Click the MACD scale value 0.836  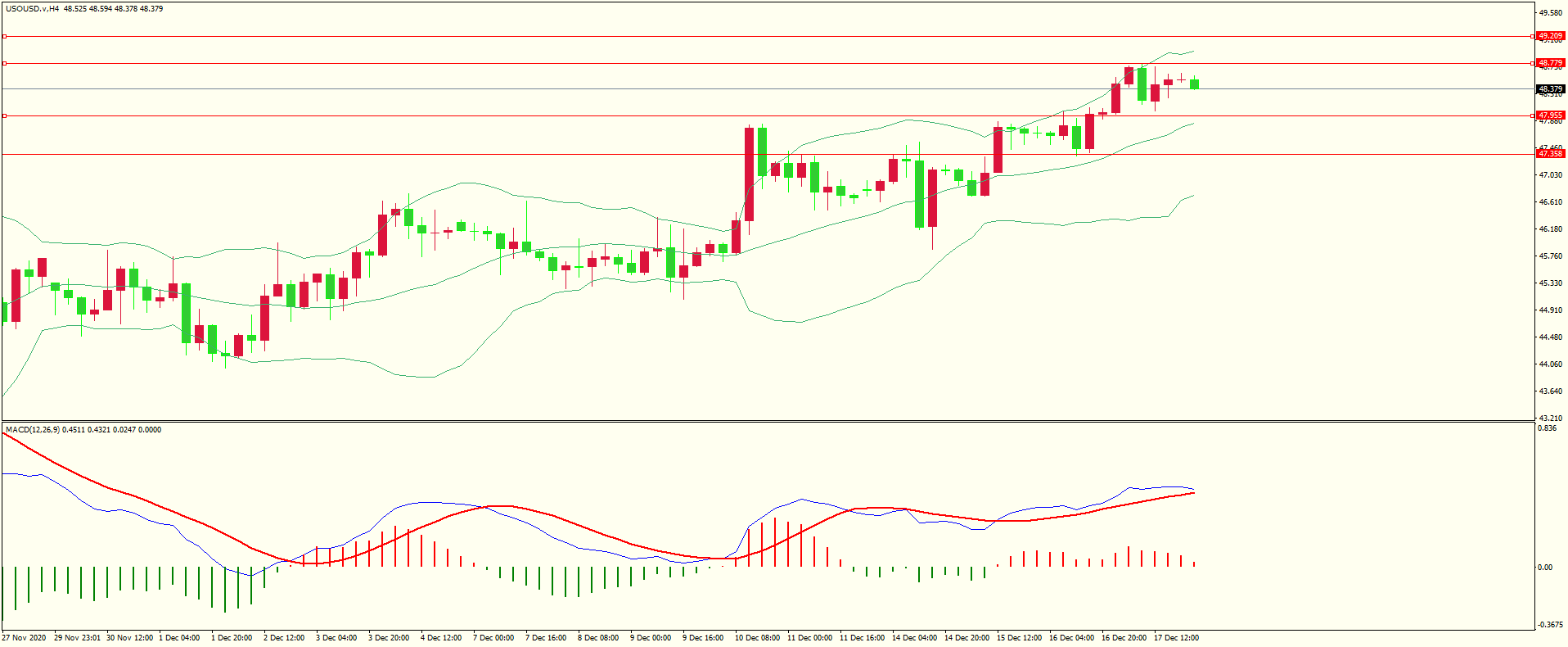click(x=1548, y=428)
